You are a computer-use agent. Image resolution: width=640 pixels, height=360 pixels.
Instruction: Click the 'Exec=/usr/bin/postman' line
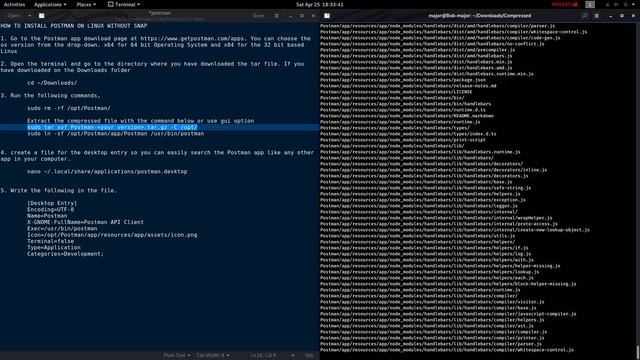[62, 229]
